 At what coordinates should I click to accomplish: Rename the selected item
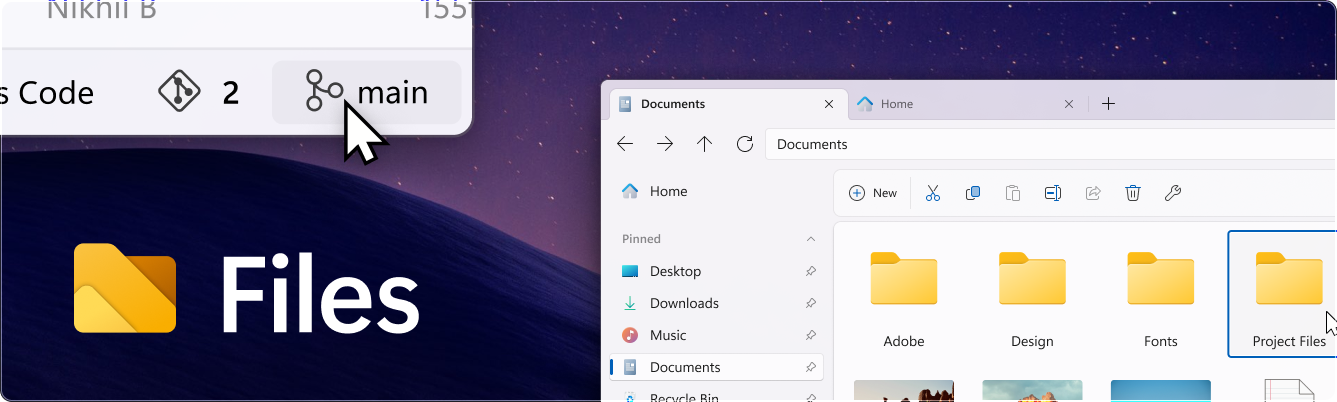coord(1053,193)
